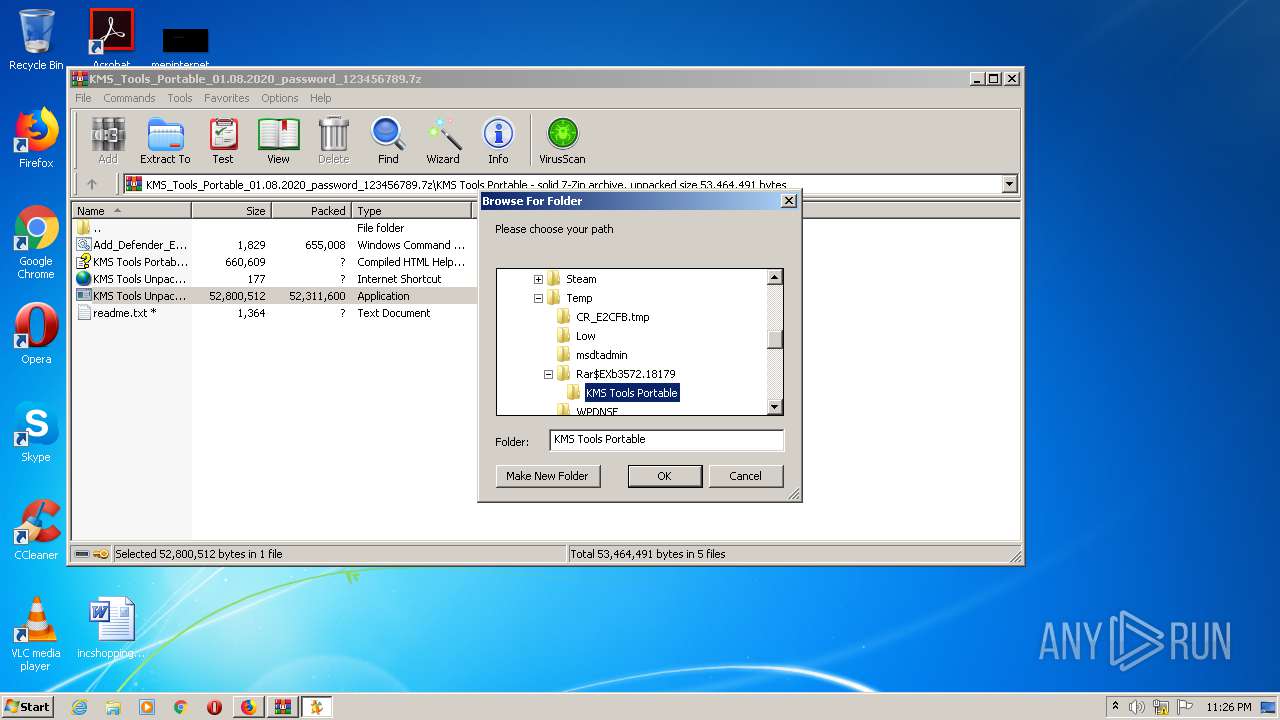Open the Start menu

(x=27, y=707)
